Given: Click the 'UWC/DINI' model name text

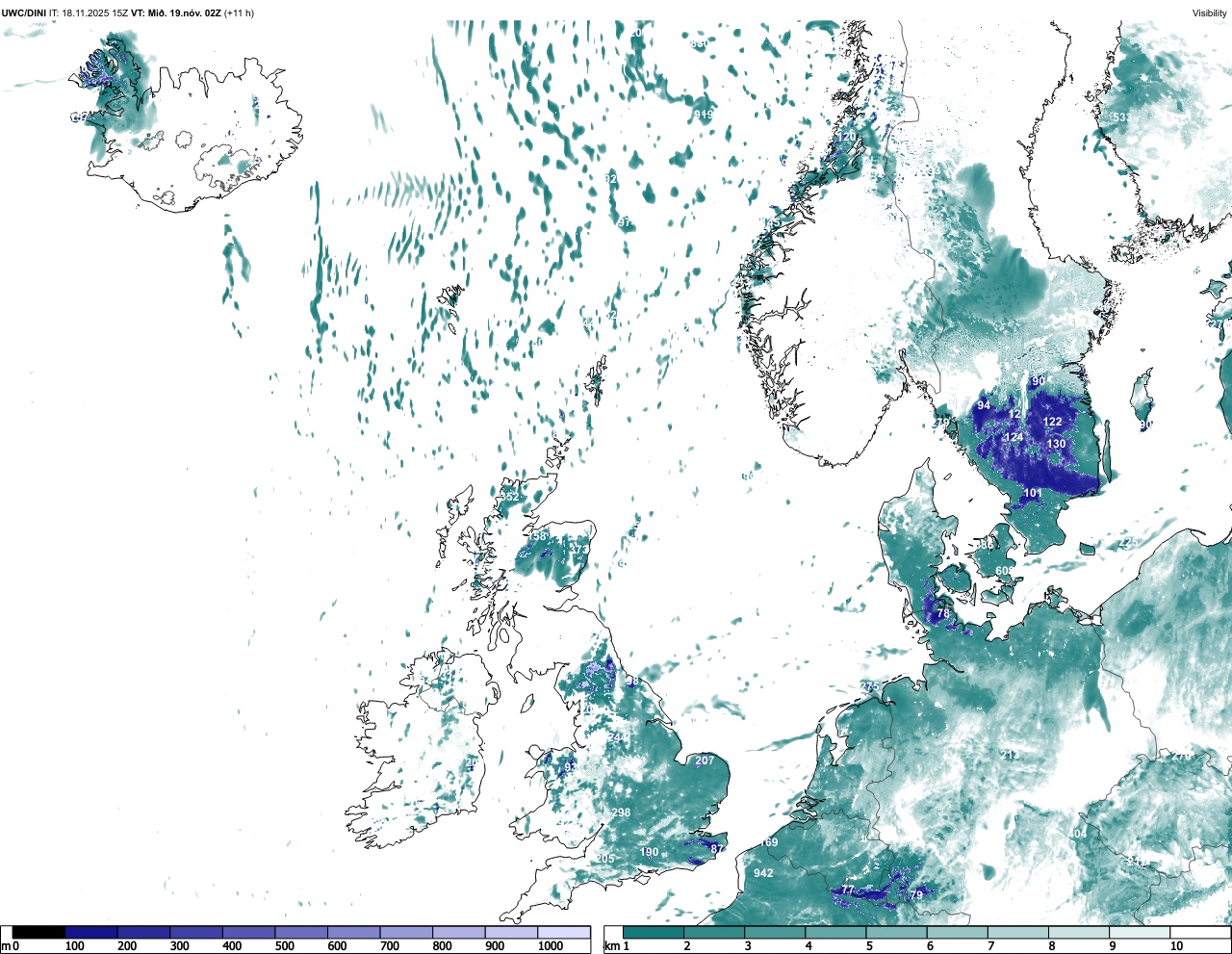Looking at the screenshot, I should pos(23,13).
